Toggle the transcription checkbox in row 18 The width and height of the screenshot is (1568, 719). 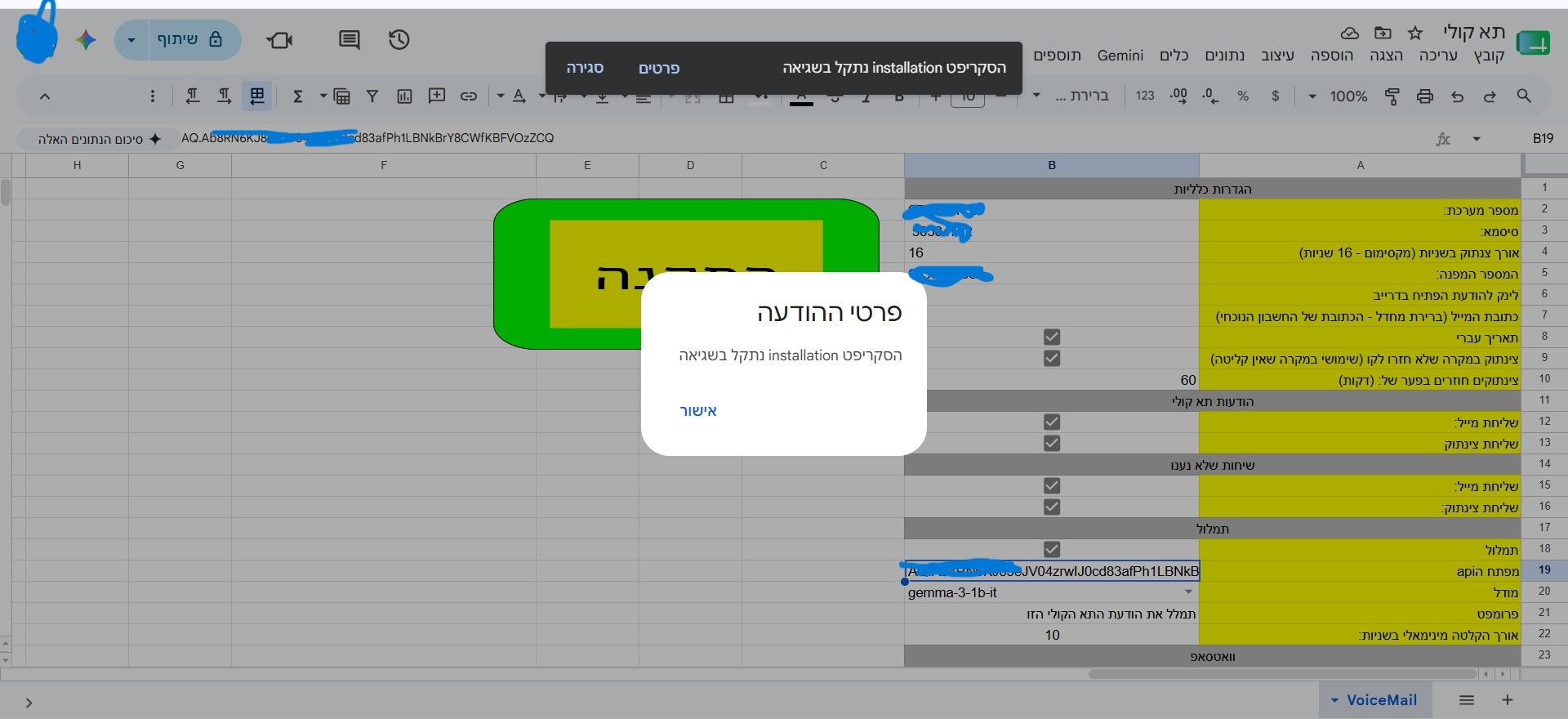[x=1052, y=549]
